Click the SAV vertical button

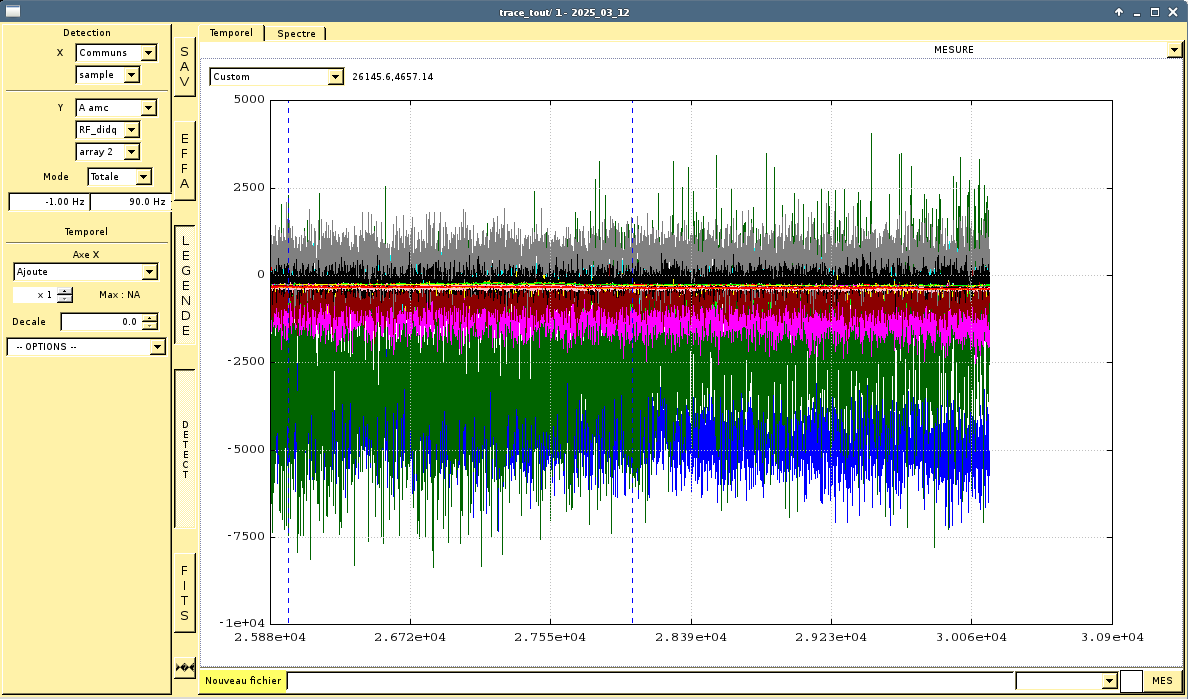[184, 68]
